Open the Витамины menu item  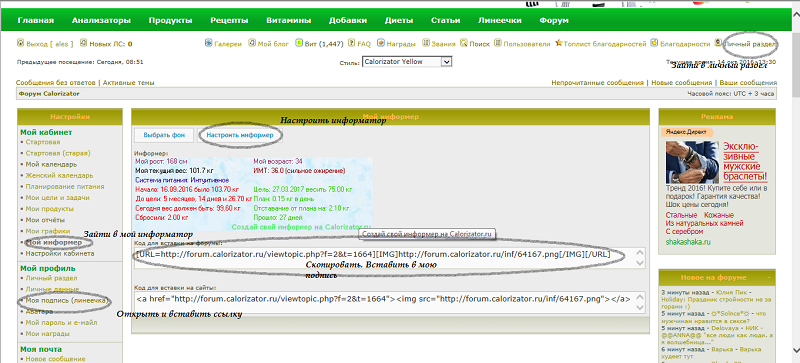(289, 21)
